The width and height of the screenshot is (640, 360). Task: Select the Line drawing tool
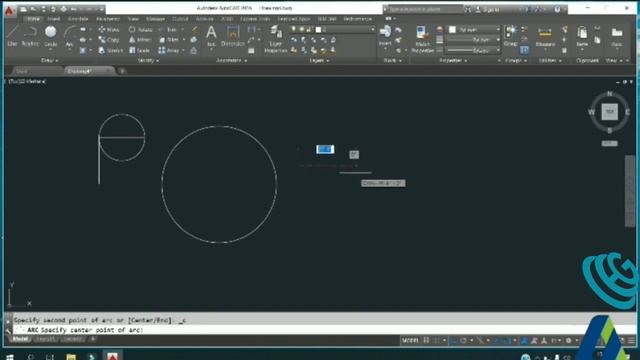pos(12,36)
